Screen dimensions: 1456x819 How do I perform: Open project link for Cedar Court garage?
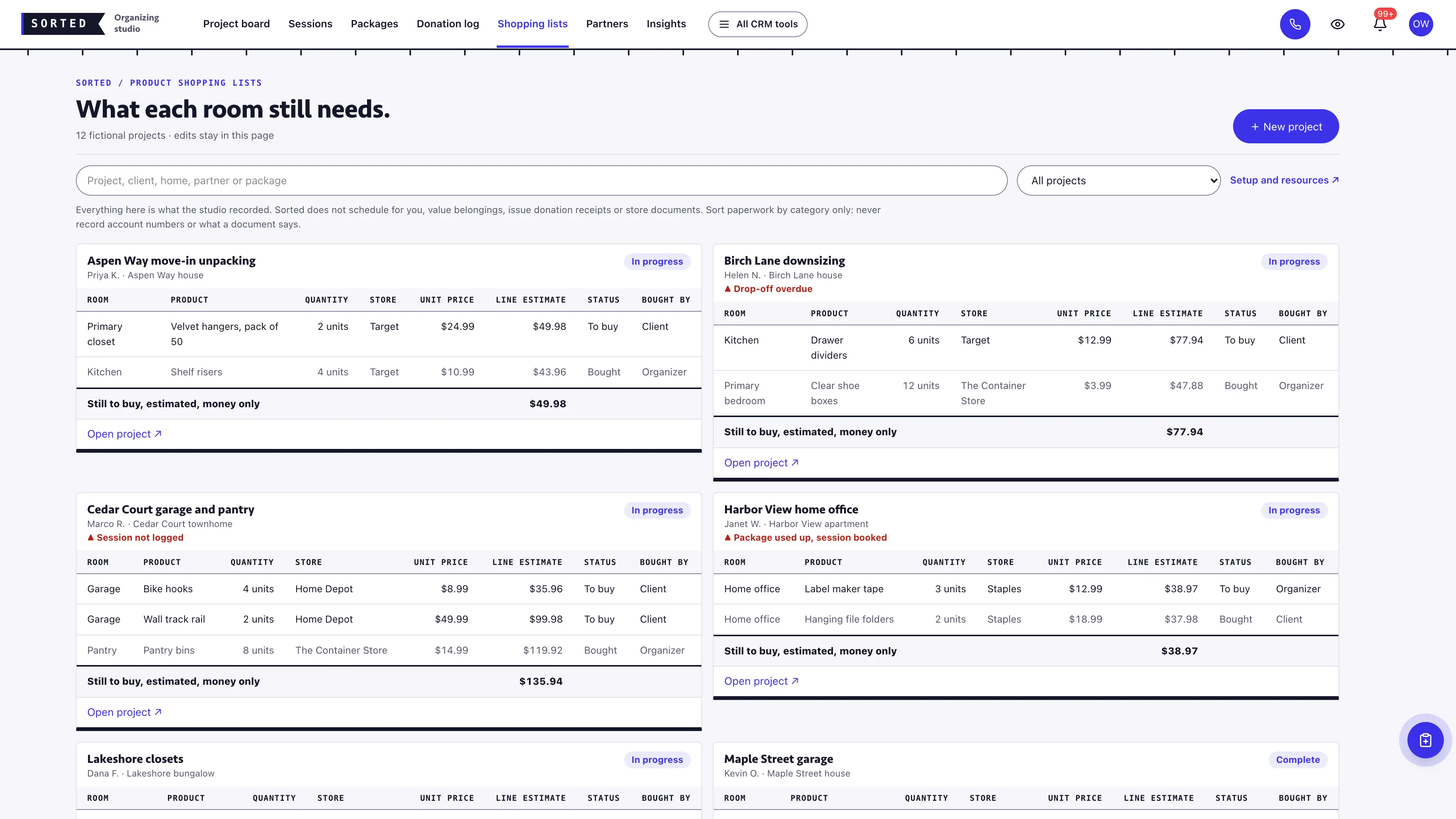click(124, 712)
